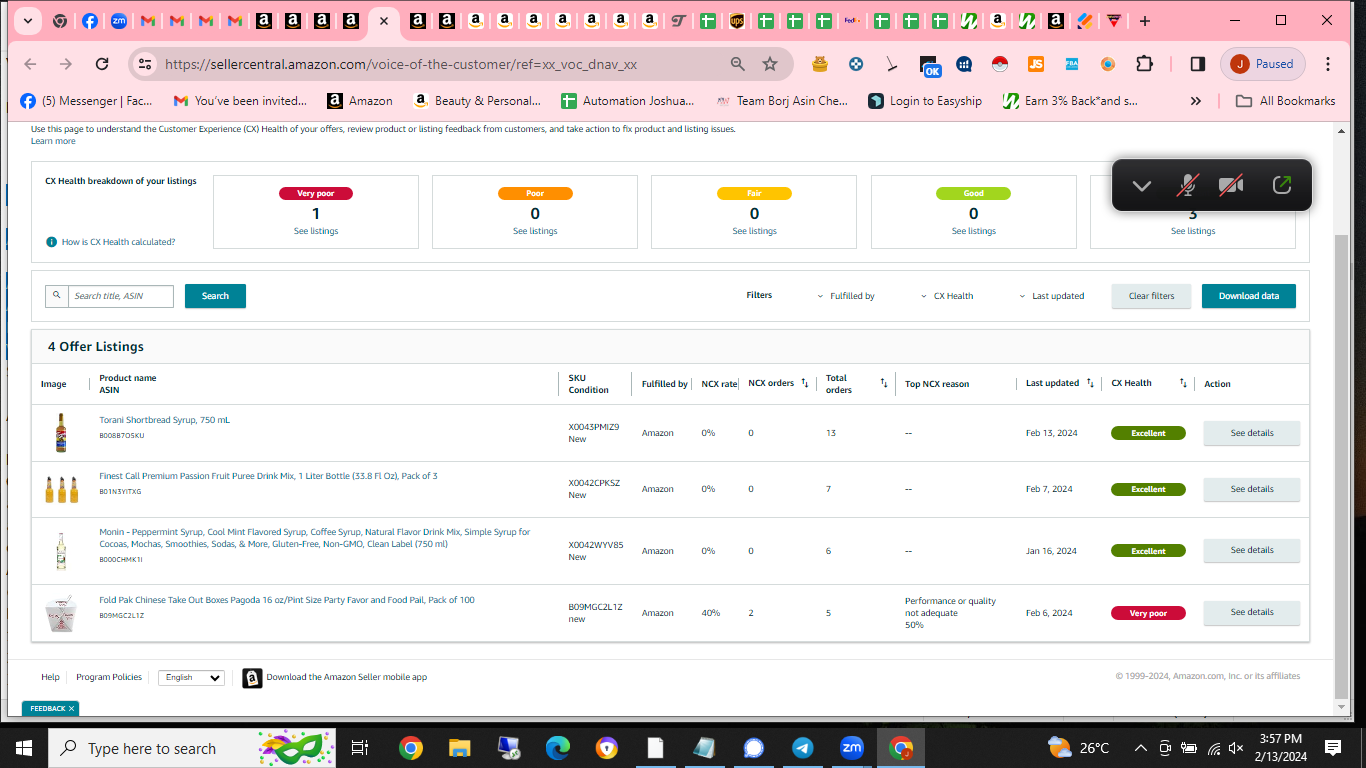
Task: Open the Chrome Extensions puzzle icon
Action: 1144,64
